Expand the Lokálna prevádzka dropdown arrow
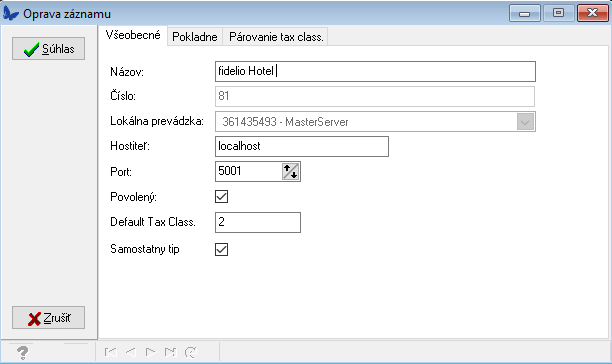This screenshot has width=612, height=364. point(525,122)
